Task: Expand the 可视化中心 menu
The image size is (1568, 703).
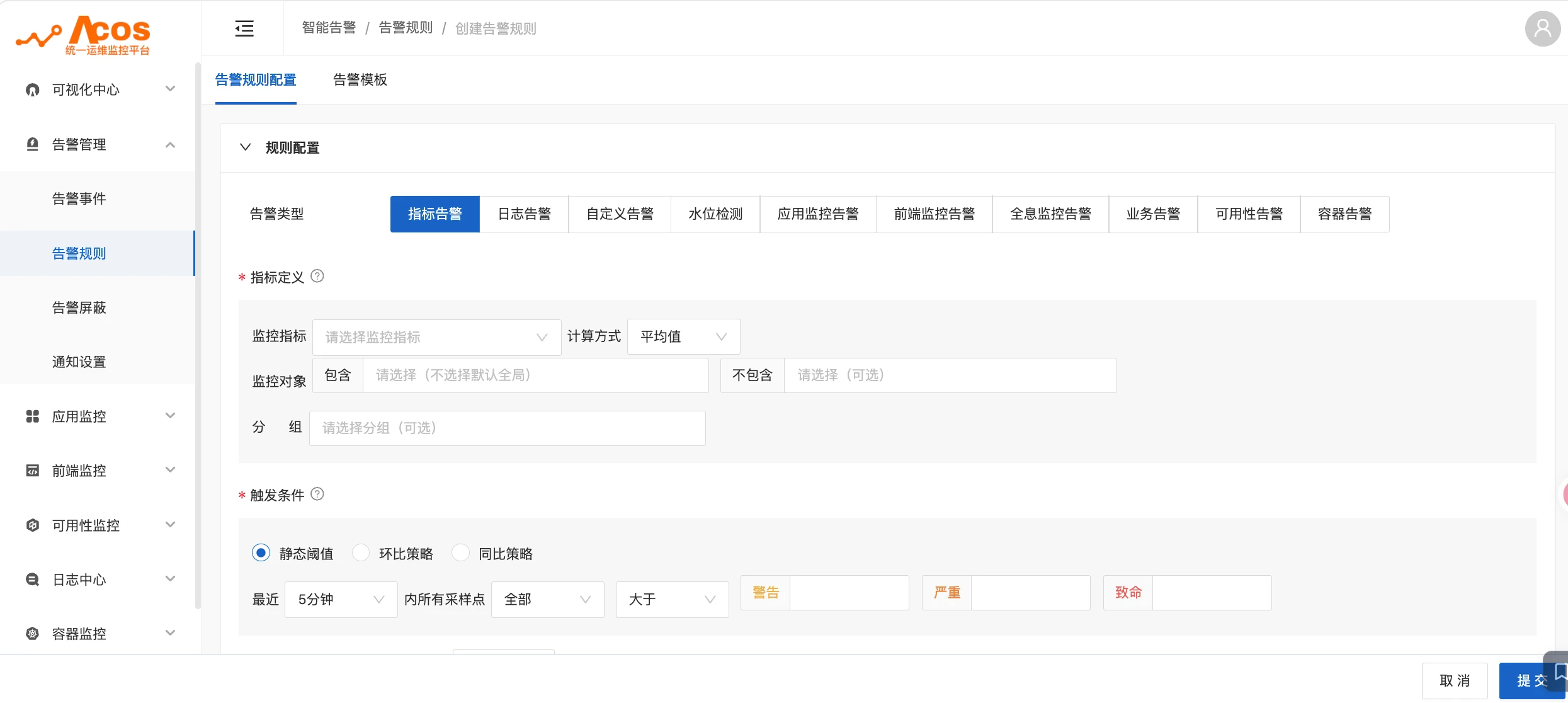Action: 170,89
